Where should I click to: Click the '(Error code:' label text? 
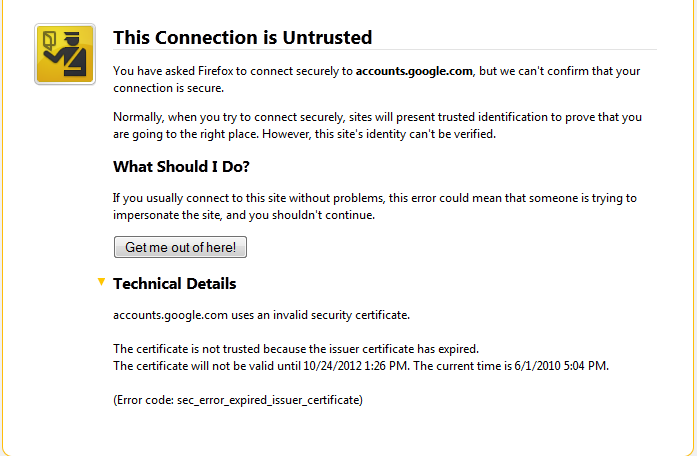[143, 400]
